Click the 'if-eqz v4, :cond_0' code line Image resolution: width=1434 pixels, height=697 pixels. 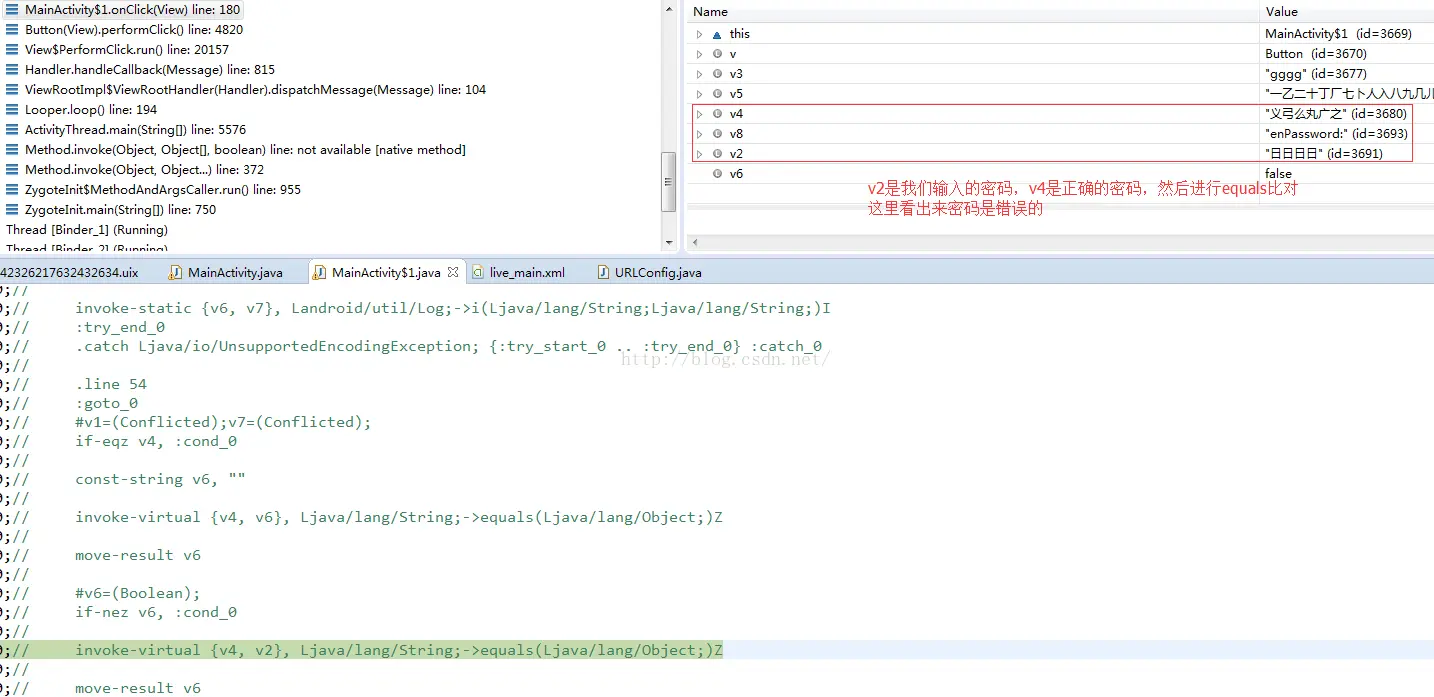tap(156, 441)
